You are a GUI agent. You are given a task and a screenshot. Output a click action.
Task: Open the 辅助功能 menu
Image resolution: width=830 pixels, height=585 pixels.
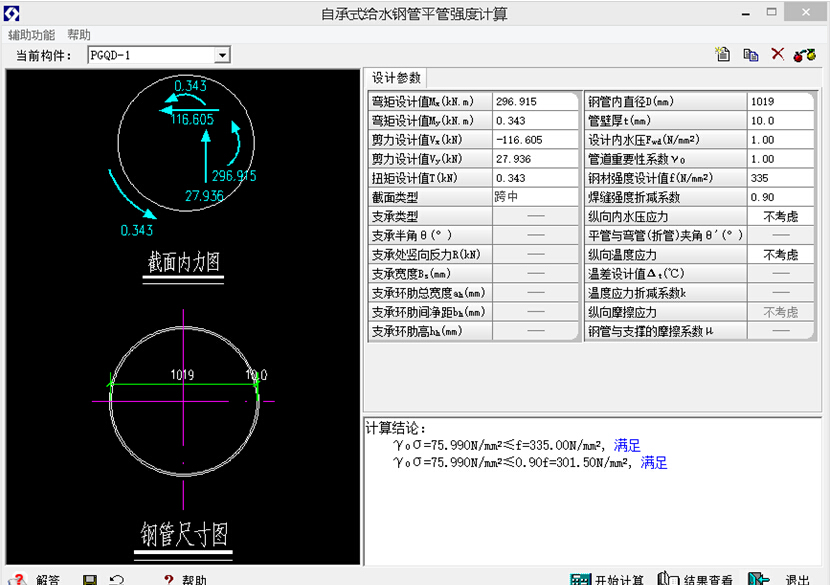(x=31, y=35)
